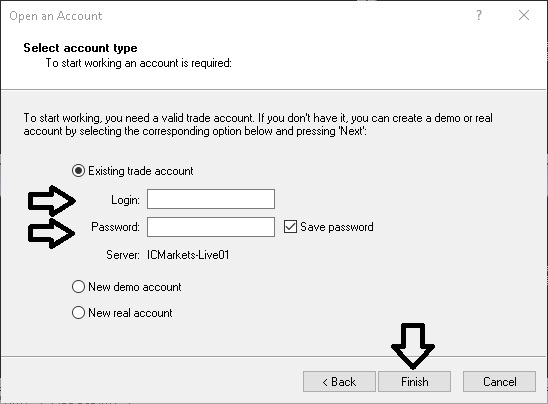Image resolution: width=548 pixels, height=404 pixels.
Task: Close the Open an Account dialog
Action: tap(524, 15)
